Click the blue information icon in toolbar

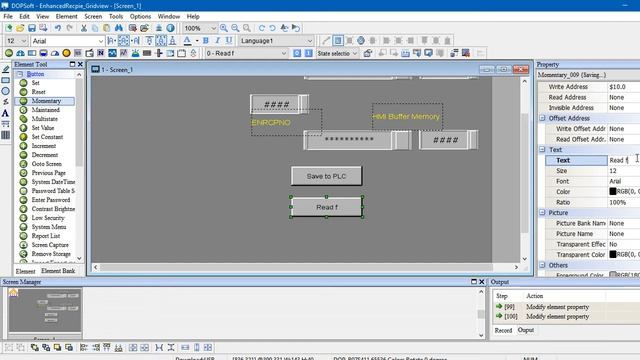point(170,28)
